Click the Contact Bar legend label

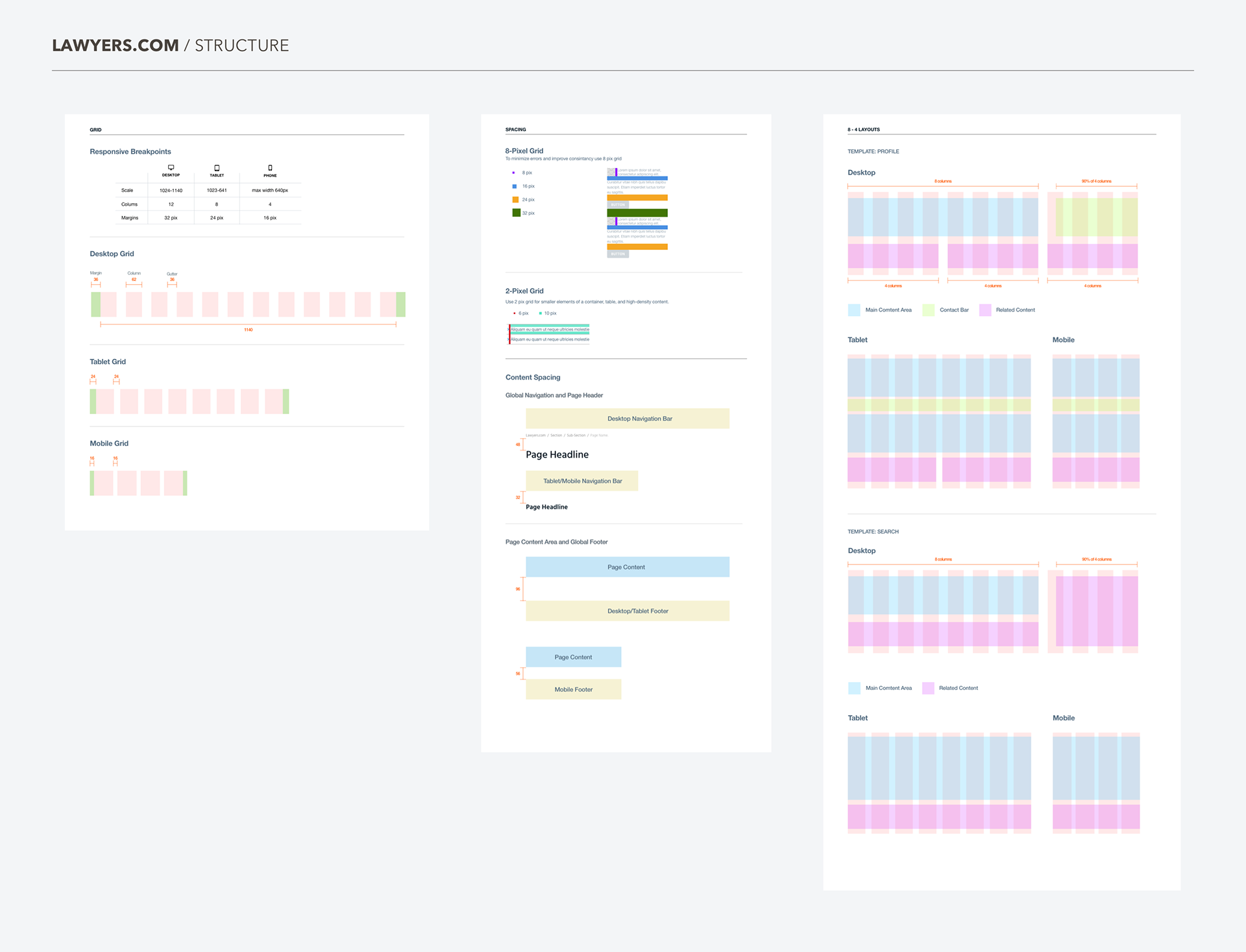pyautogui.click(x=954, y=310)
